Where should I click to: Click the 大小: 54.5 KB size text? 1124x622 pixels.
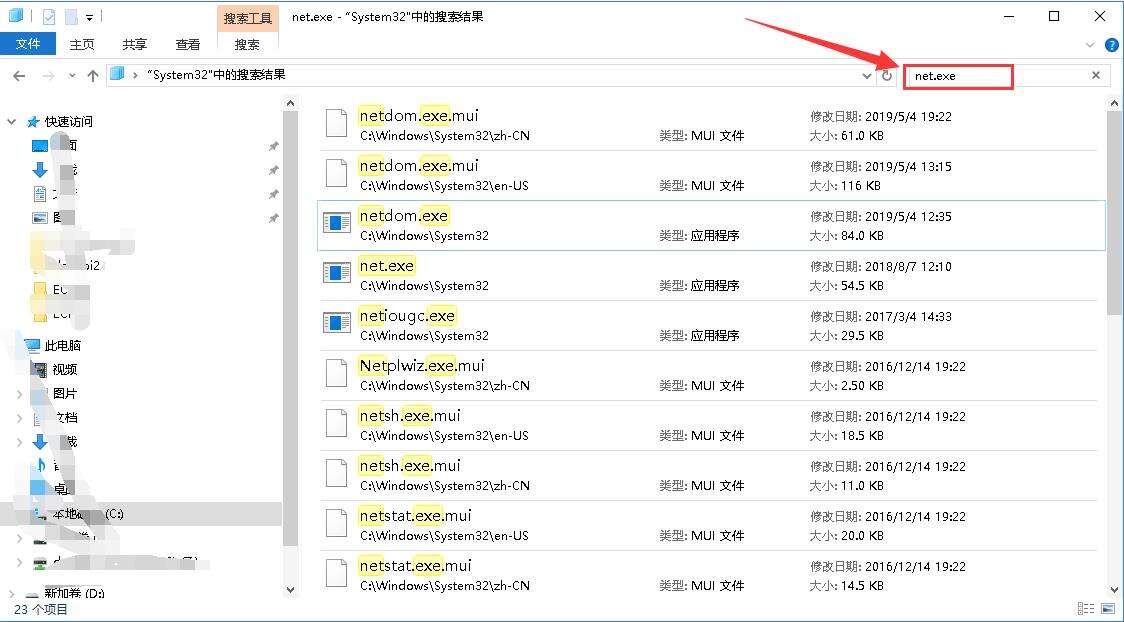point(847,286)
